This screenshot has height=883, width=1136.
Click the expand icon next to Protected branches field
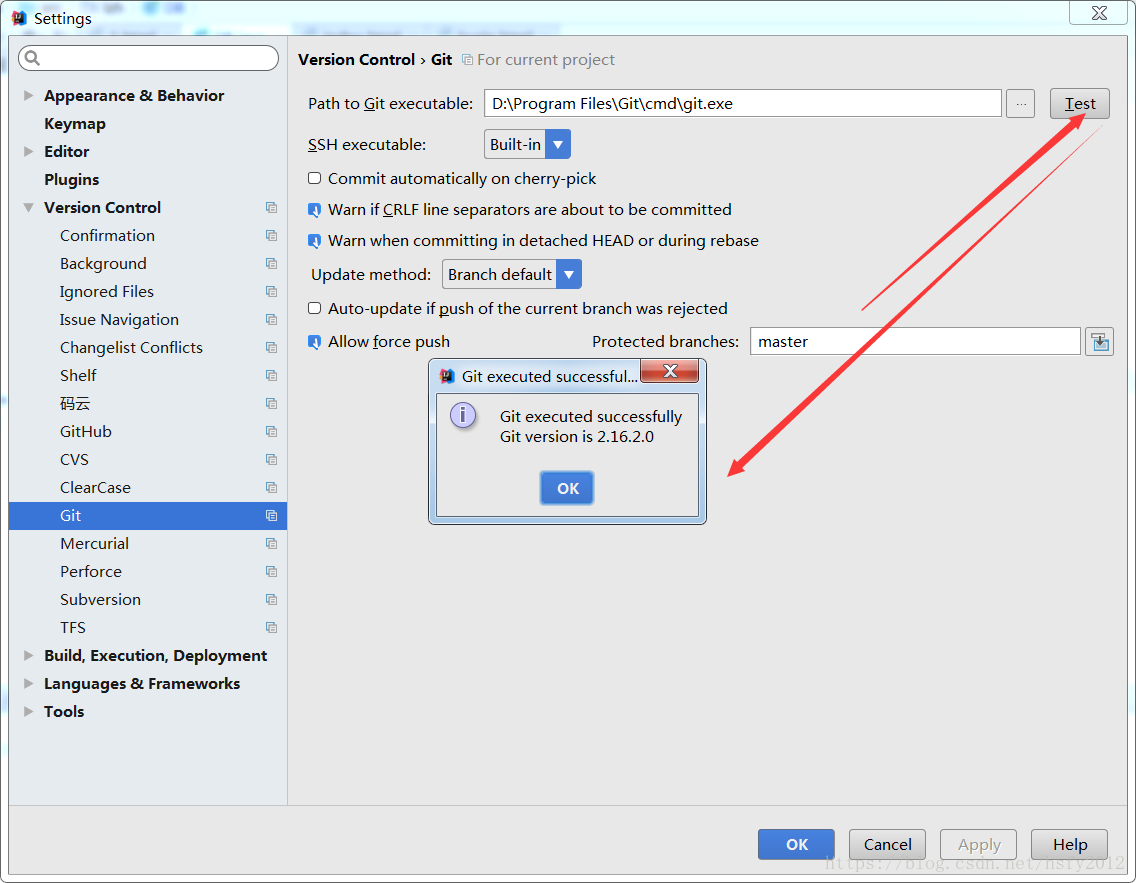tap(1099, 341)
